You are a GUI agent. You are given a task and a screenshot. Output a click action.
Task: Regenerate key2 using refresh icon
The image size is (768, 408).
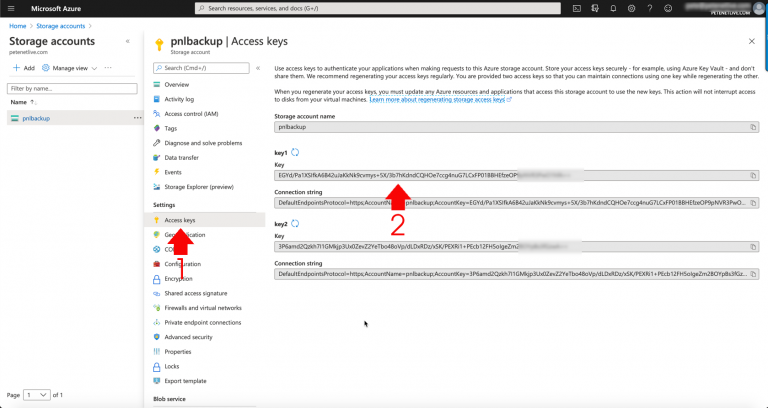coord(295,224)
